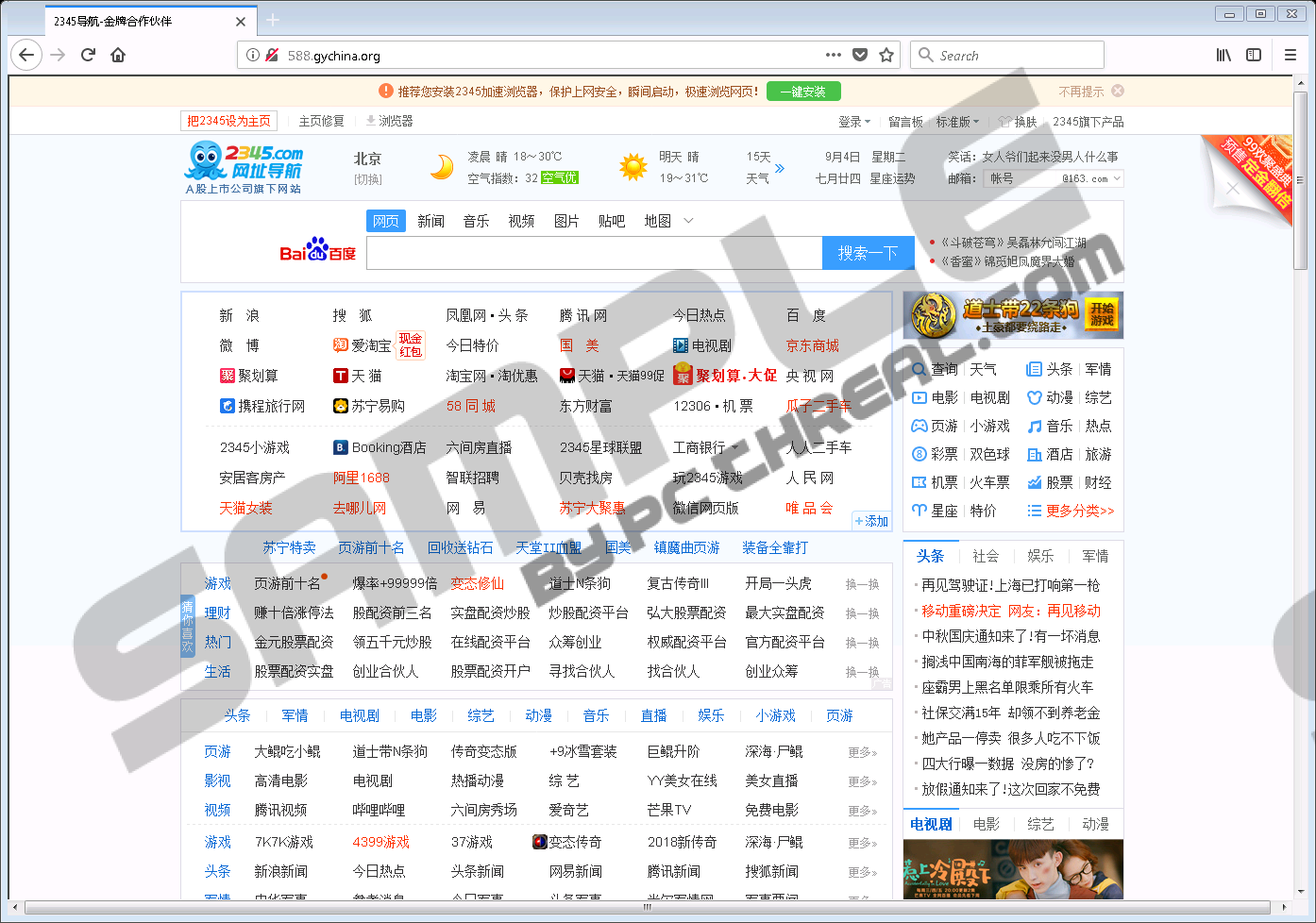Click the Pocket save icon

[x=860, y=55]
